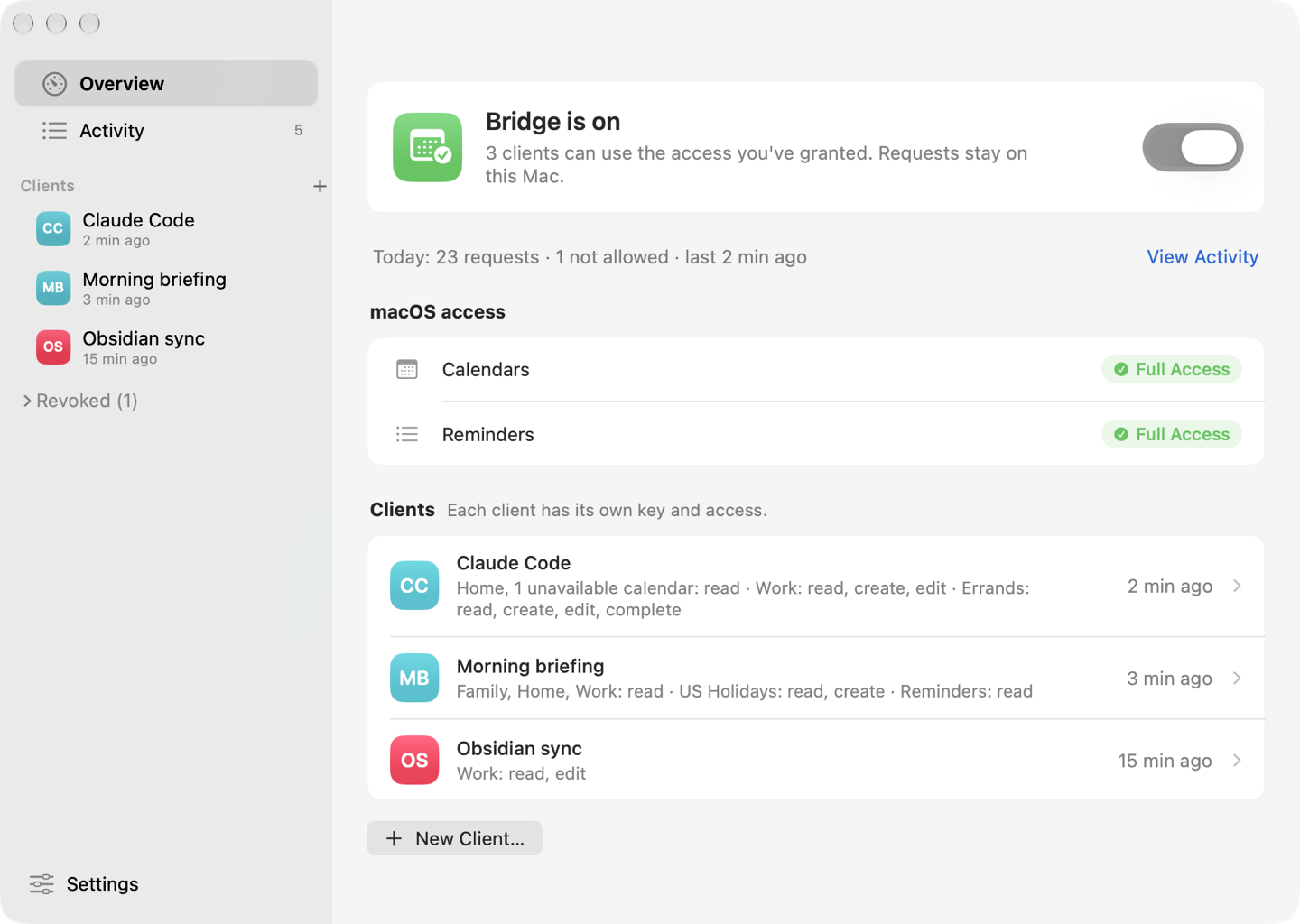The height and width of the screenshot is (924, 1300).
Task: Click the Settings sliders icon
Action: [42, 884]
